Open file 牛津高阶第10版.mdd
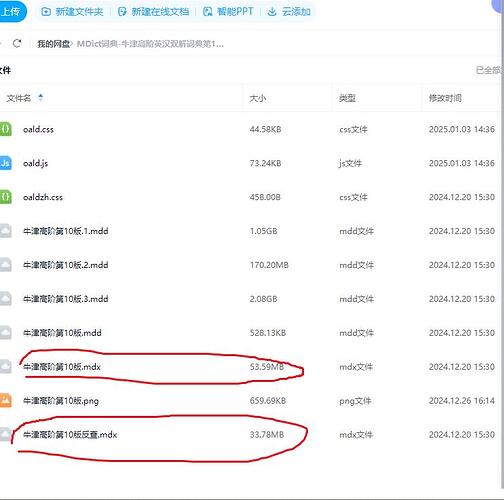The height and width of the screenshot is (500, 504). tap(62, 333)
